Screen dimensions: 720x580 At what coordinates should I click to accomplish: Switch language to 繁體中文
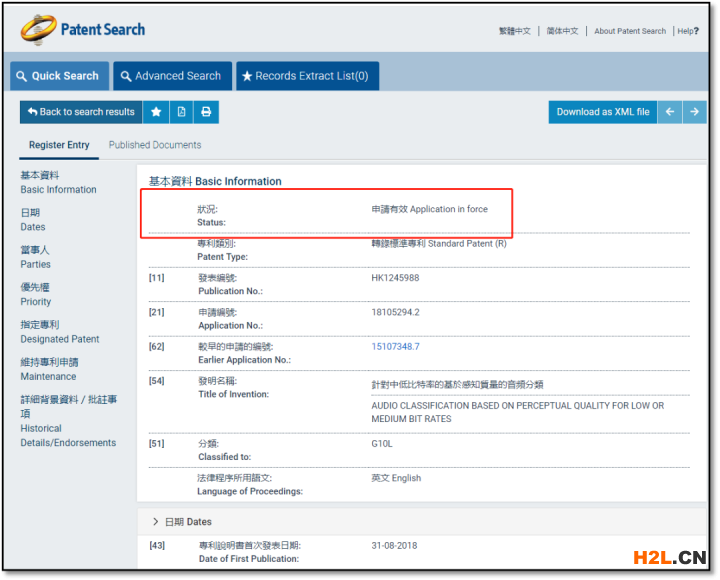click(x=515, y=31)
